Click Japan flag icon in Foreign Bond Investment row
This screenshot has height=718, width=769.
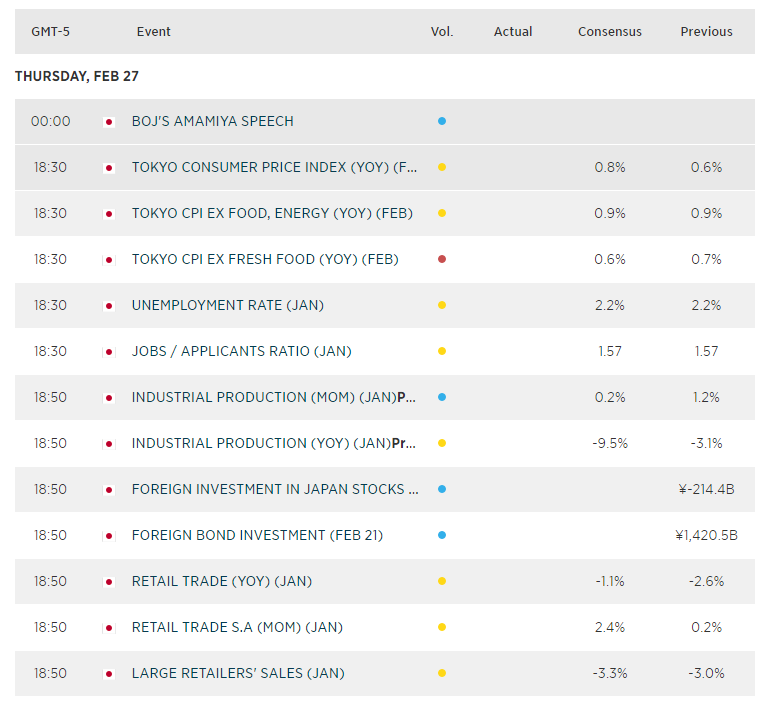coord(109,536)
